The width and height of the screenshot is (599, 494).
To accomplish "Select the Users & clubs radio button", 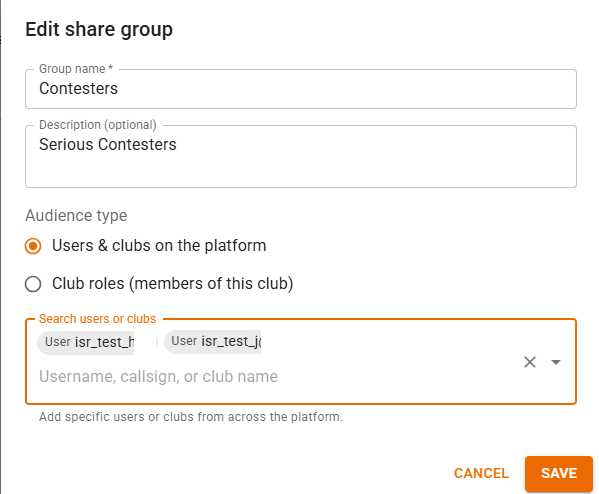I will click(33, 246).
